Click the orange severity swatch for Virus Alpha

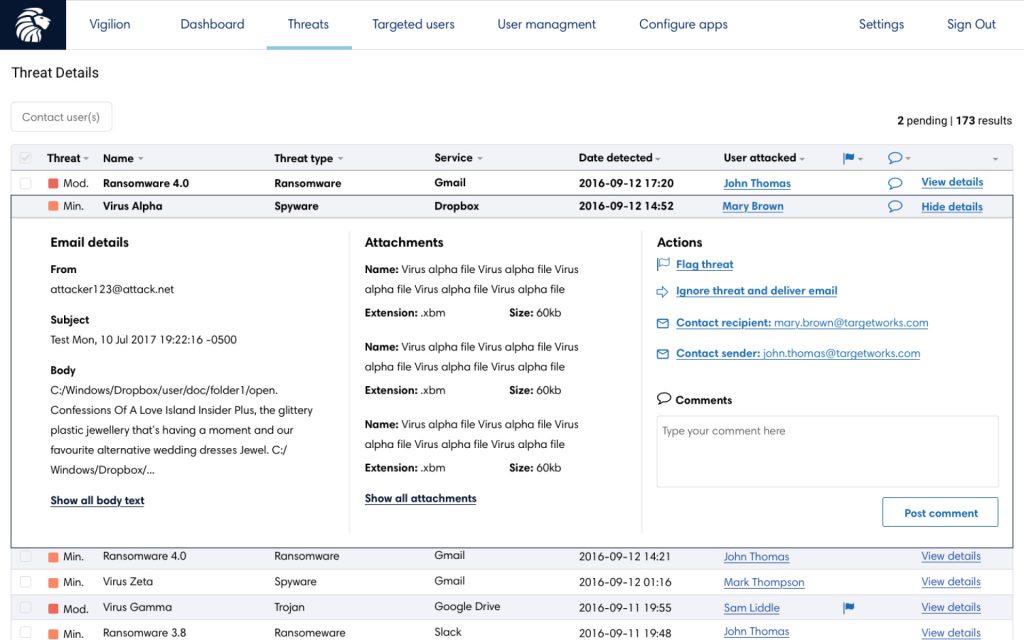[x=53, y=207]
